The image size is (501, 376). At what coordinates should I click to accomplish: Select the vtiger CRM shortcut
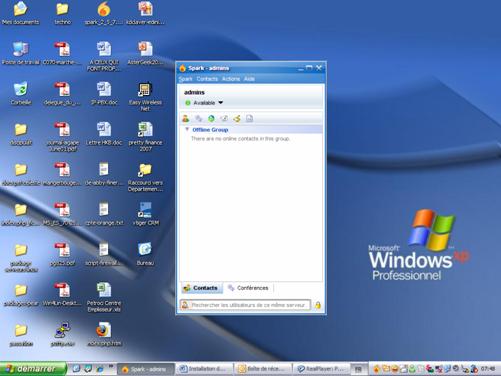tap(145, 214)
